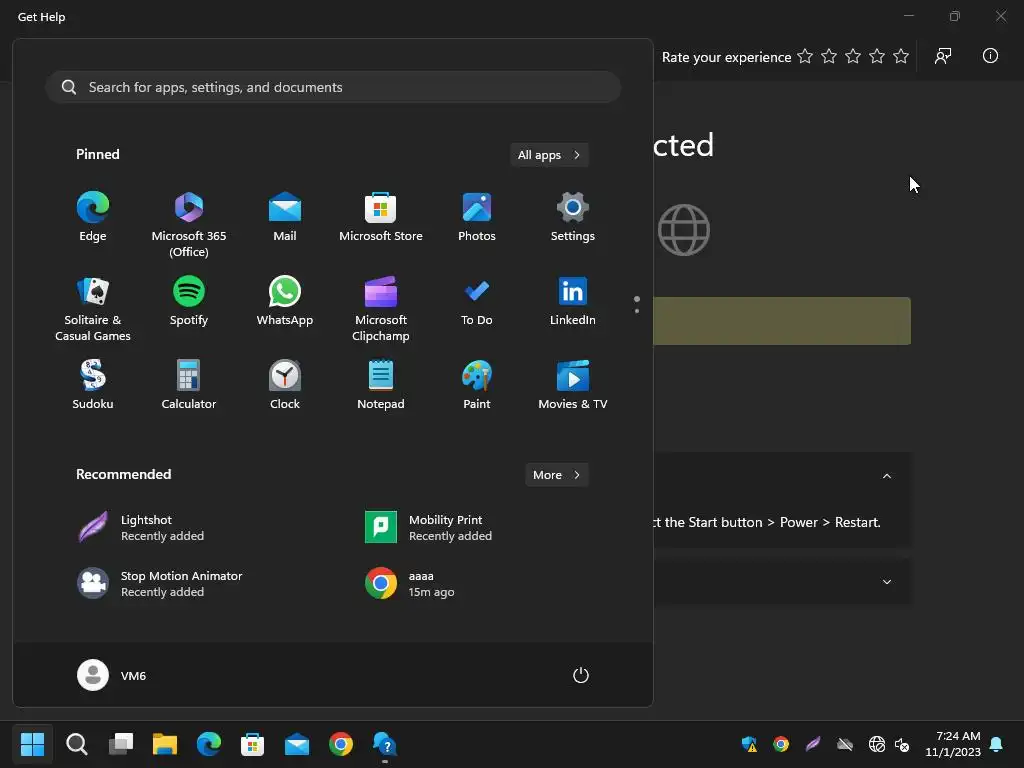The width and height of the screenshot is (1024, 768).
Task: Launch Microsoft 365 (Office)
Action: [x=189, y=225]
